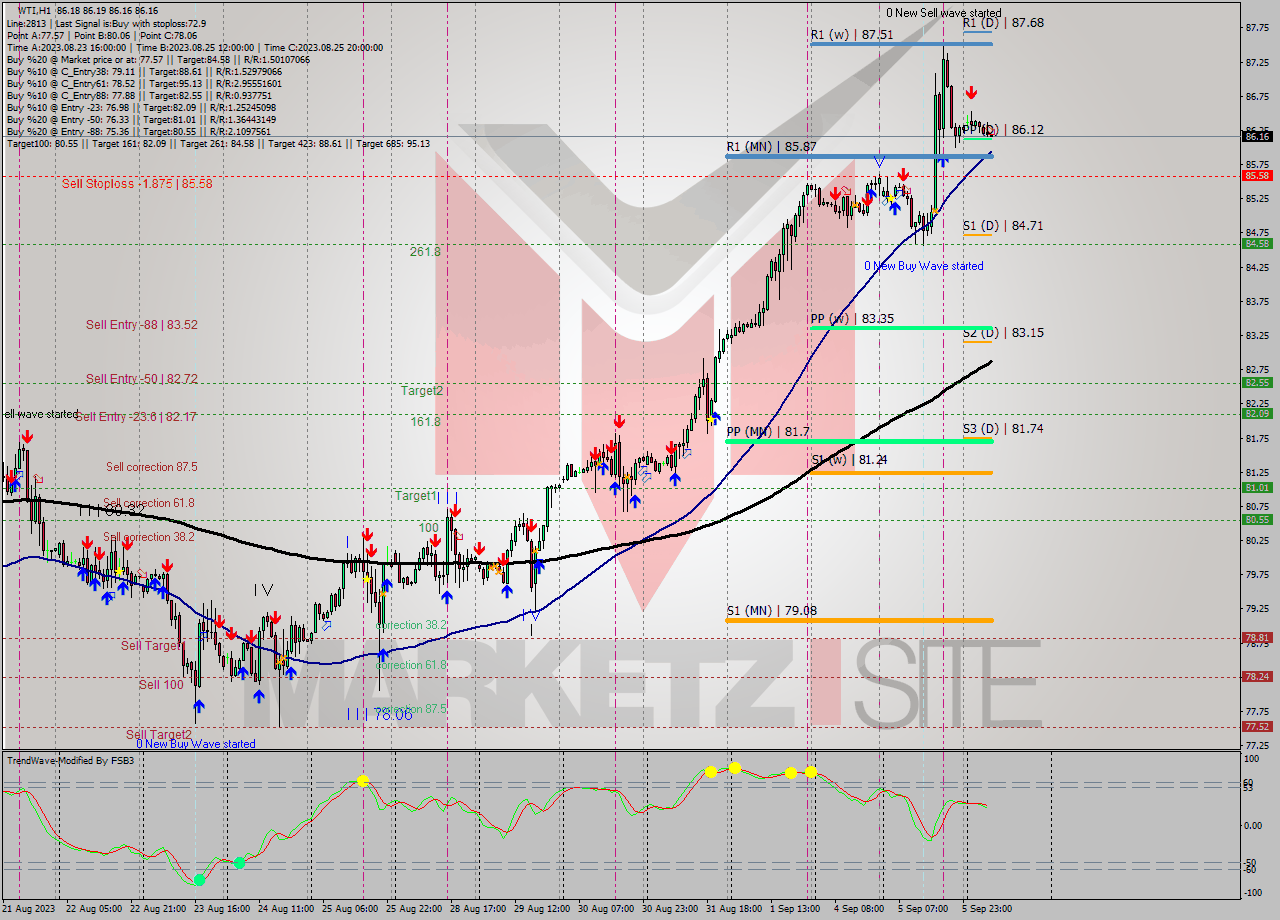Click the 'S1 (D) | 84.71' pivot label
Viewport: 1280px width, 920px height.
pos(1003,226)
